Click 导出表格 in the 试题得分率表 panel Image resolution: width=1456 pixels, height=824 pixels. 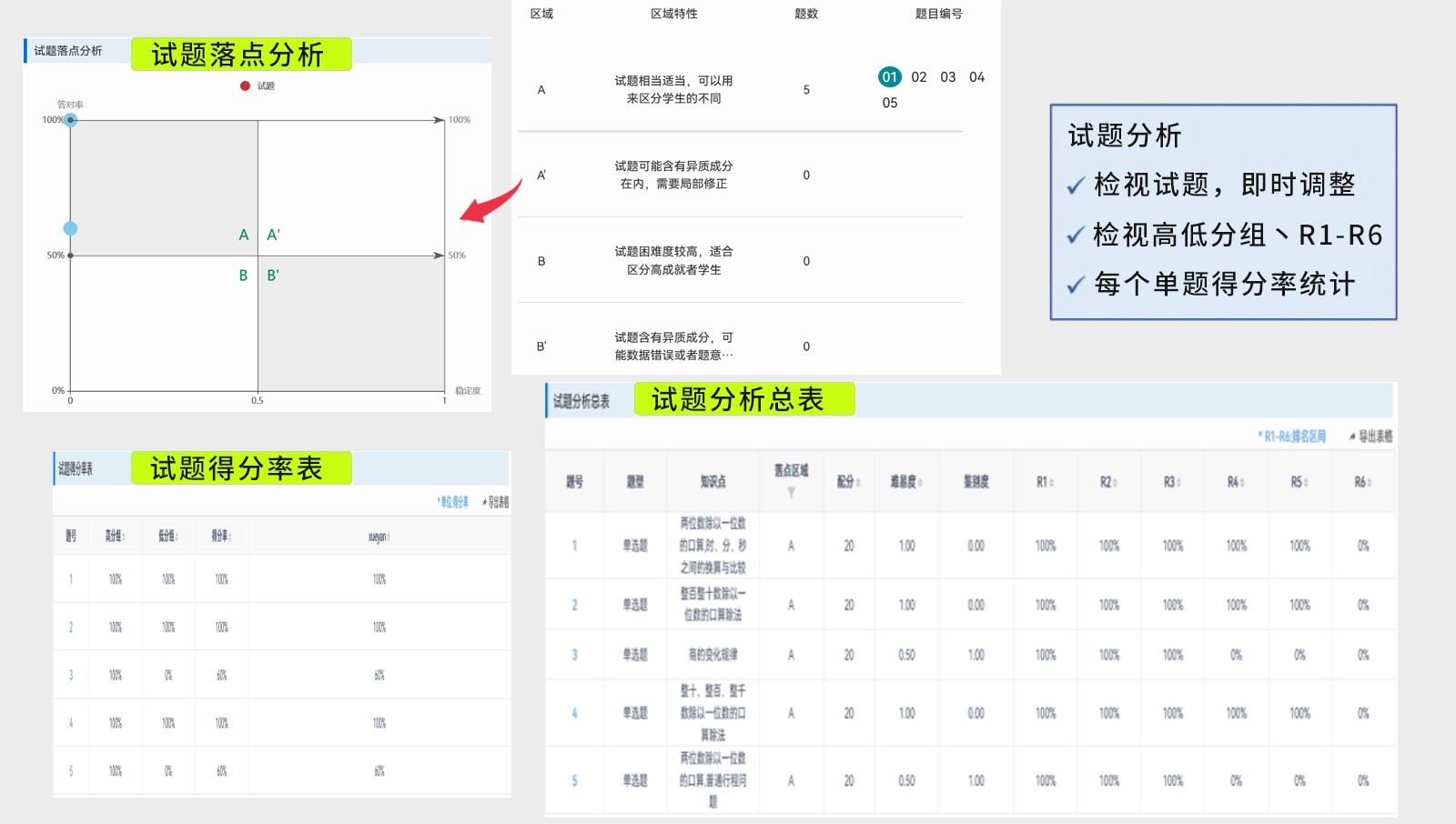pyautogui.click(x=496, y=502)
